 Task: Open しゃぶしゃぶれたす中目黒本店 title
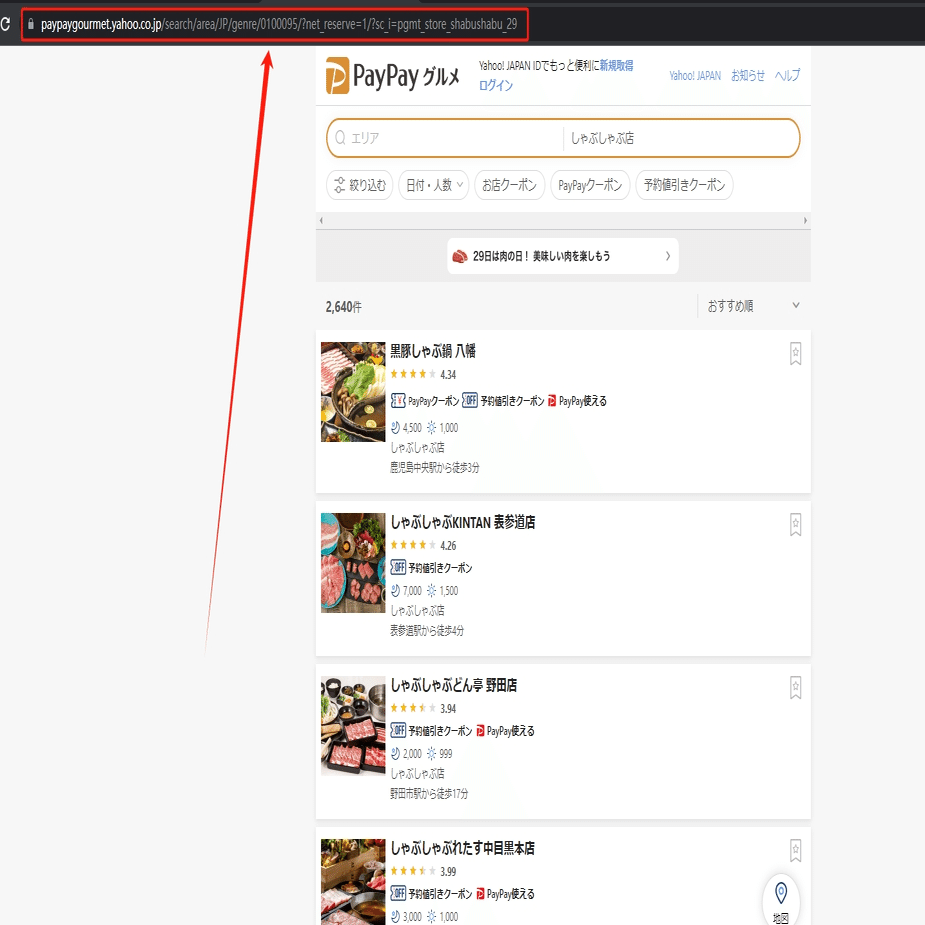pyautogui.click(x=462, y=848)
